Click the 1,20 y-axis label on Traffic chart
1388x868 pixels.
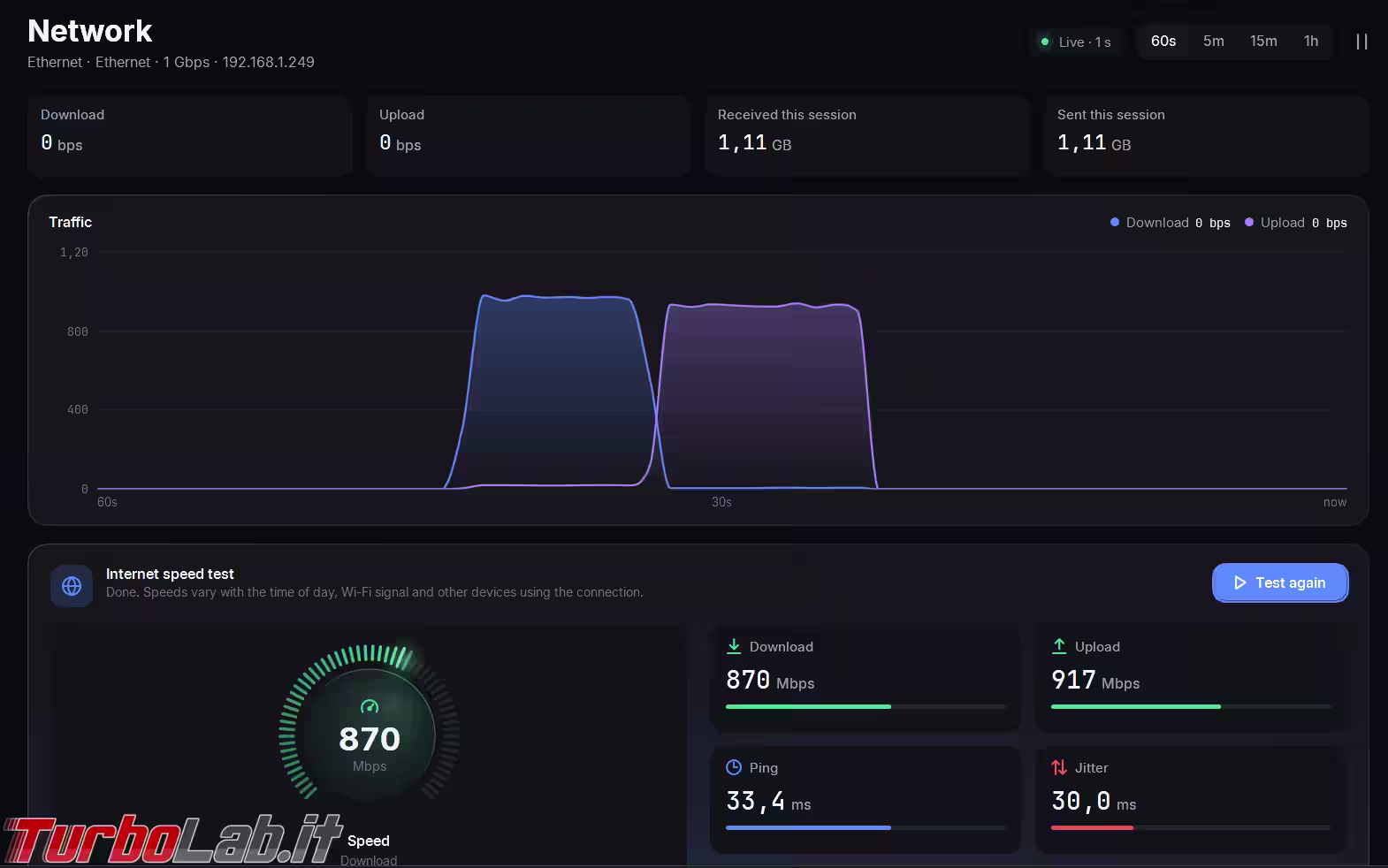point(74,253)
